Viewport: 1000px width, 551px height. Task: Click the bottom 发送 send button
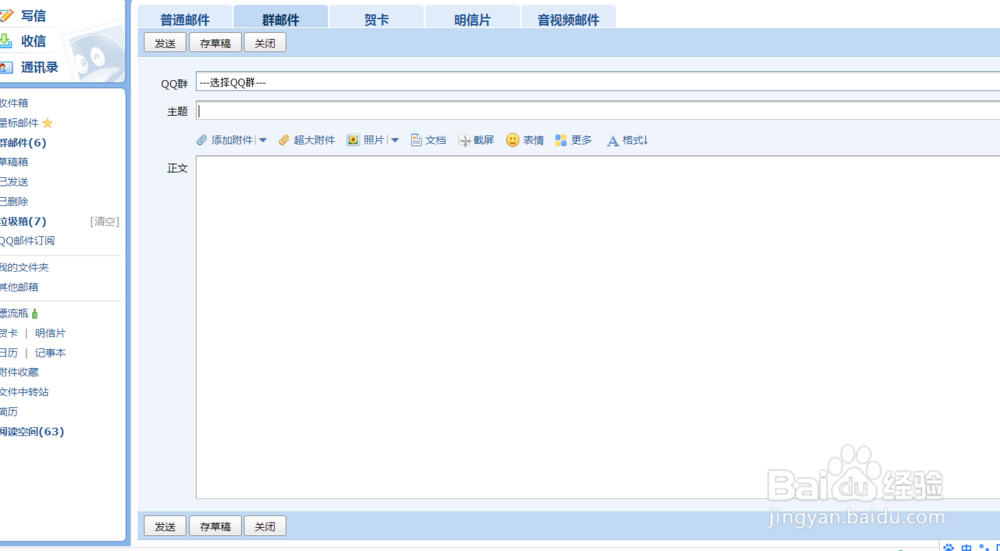(165, 526)
